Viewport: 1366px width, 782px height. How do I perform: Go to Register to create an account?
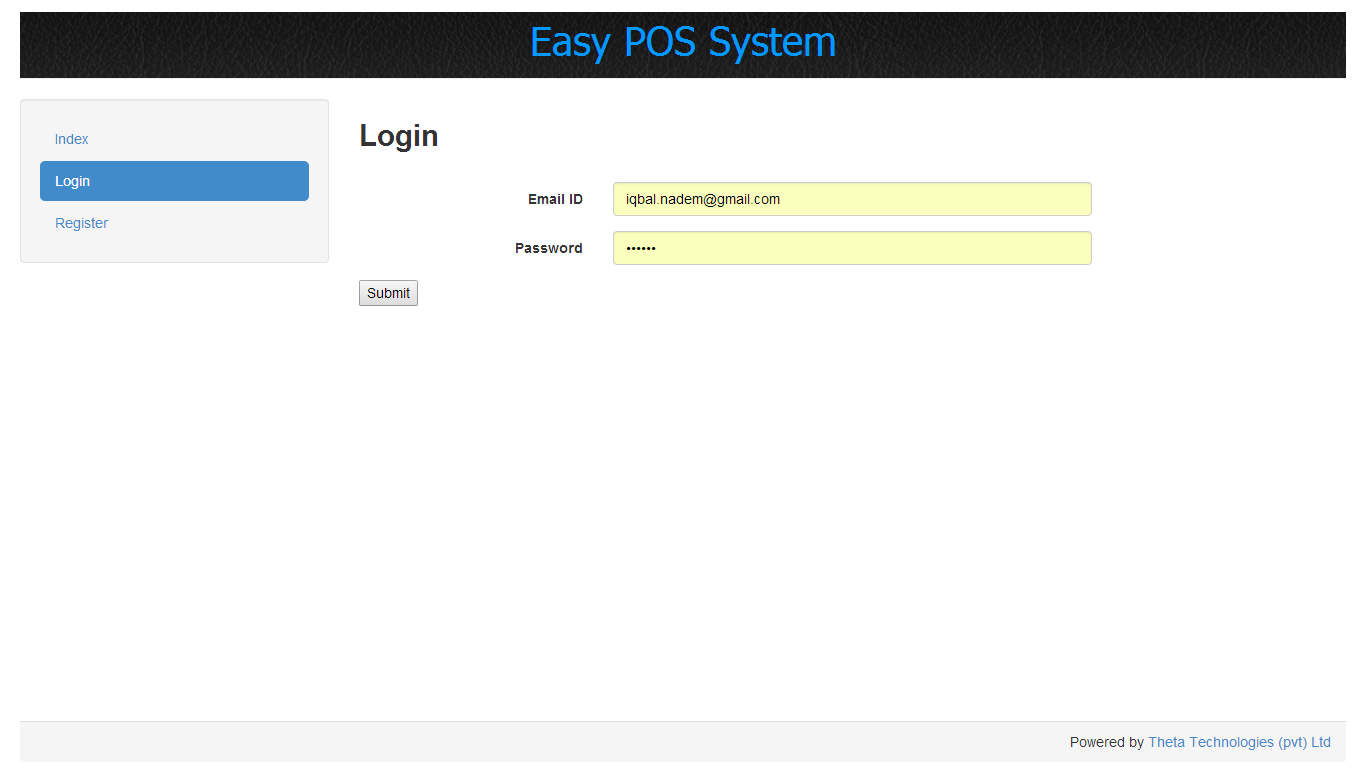coord(81,223)
